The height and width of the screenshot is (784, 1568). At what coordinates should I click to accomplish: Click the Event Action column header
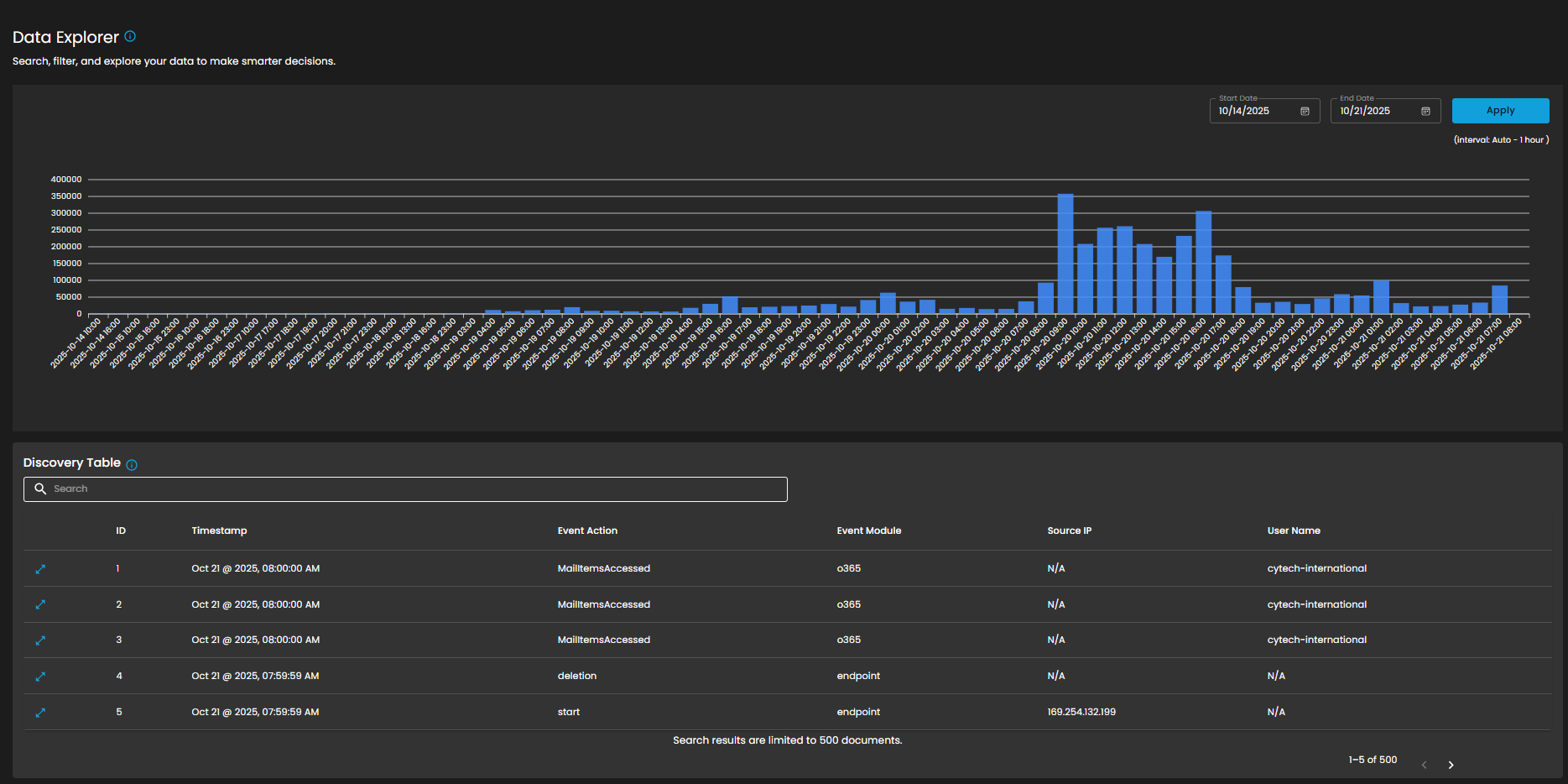click(x=587, y=531)
